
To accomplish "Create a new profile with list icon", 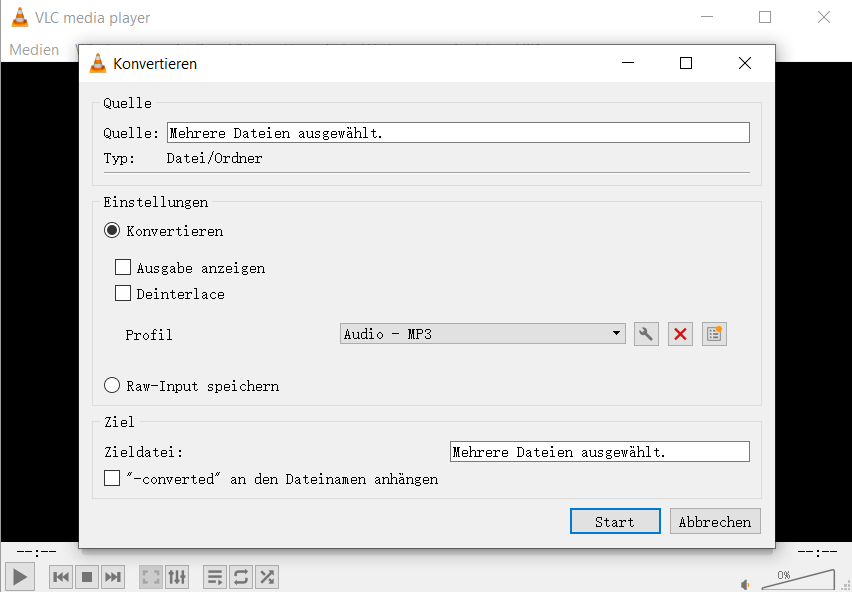I will (714, 334).
